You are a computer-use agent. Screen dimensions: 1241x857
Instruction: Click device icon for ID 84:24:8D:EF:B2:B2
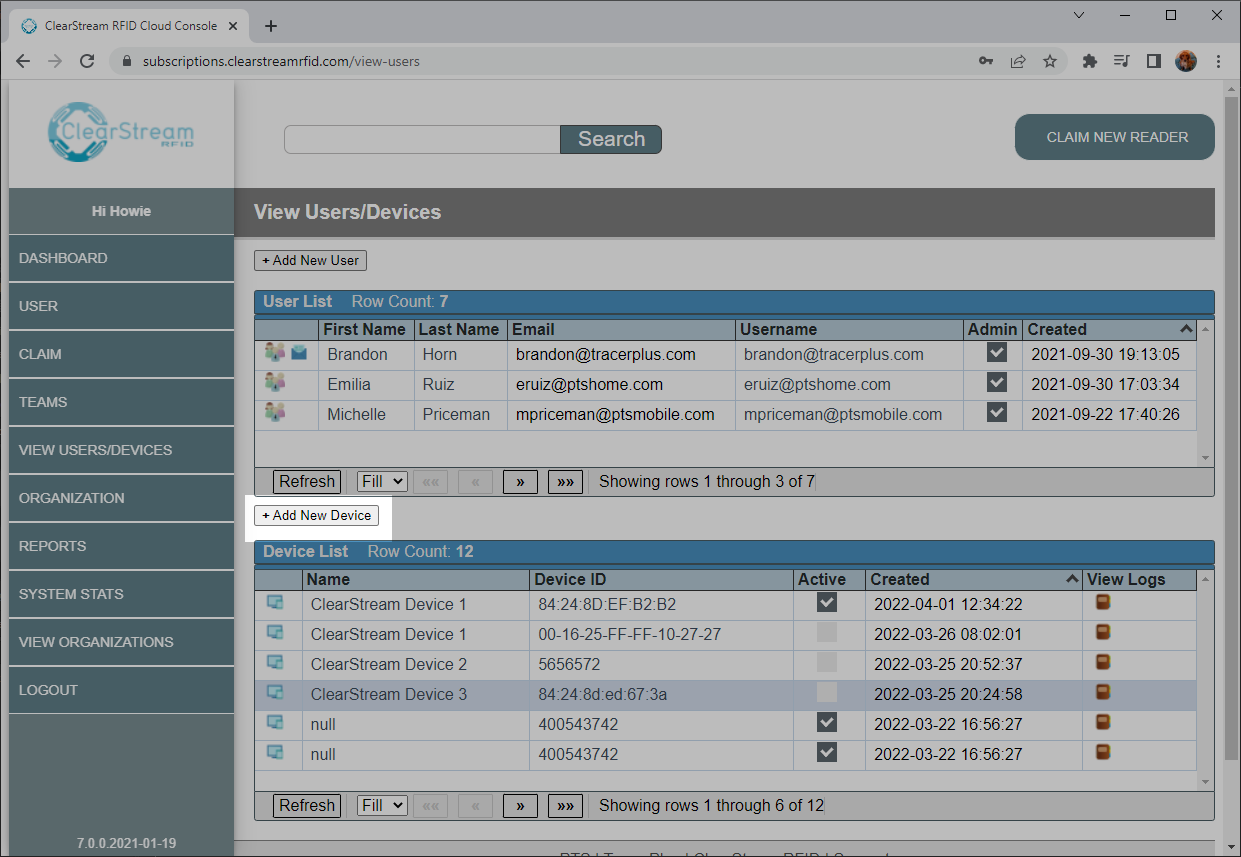(275, 602)
